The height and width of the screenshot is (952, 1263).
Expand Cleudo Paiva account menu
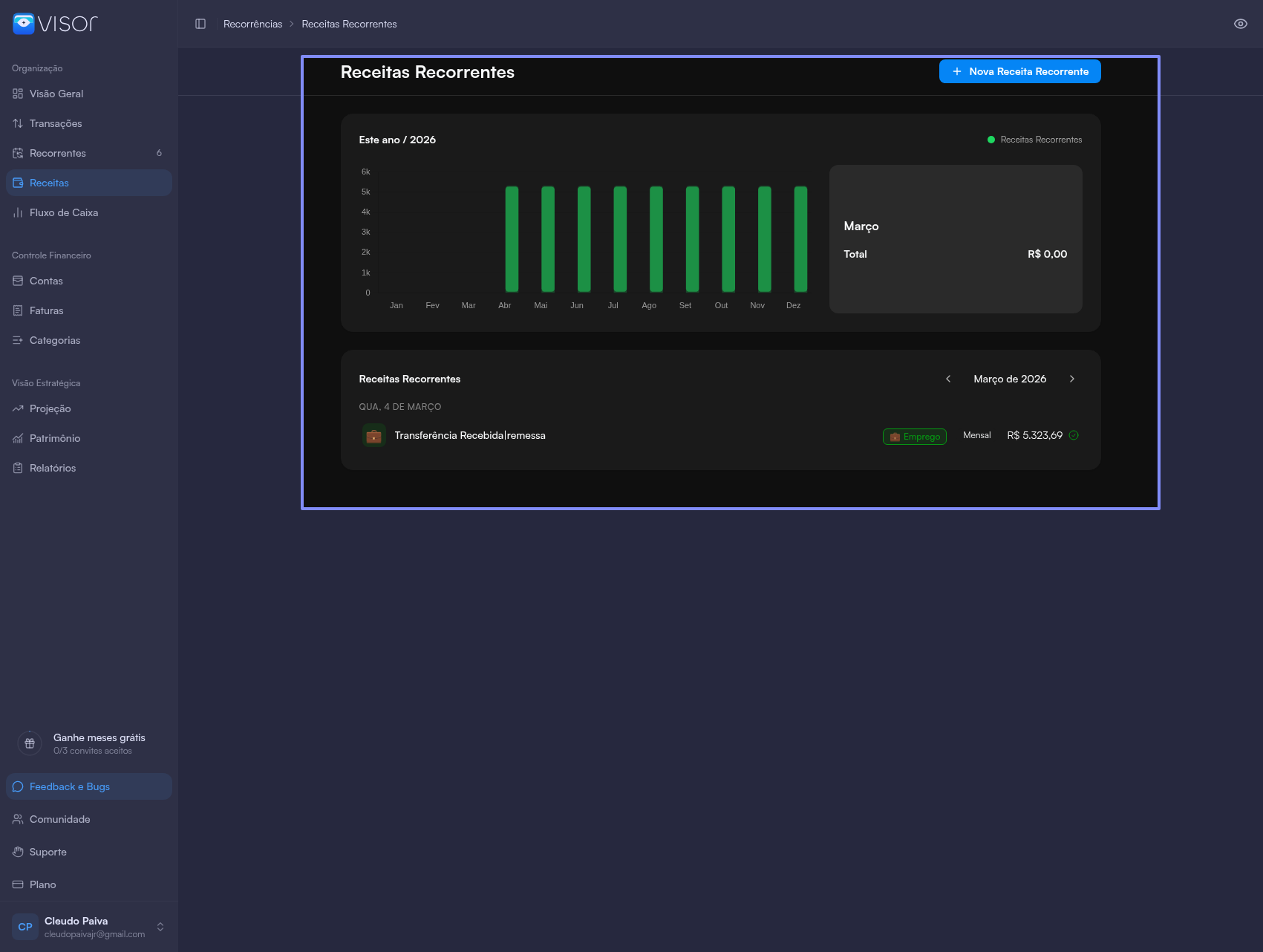click(160, 927)
